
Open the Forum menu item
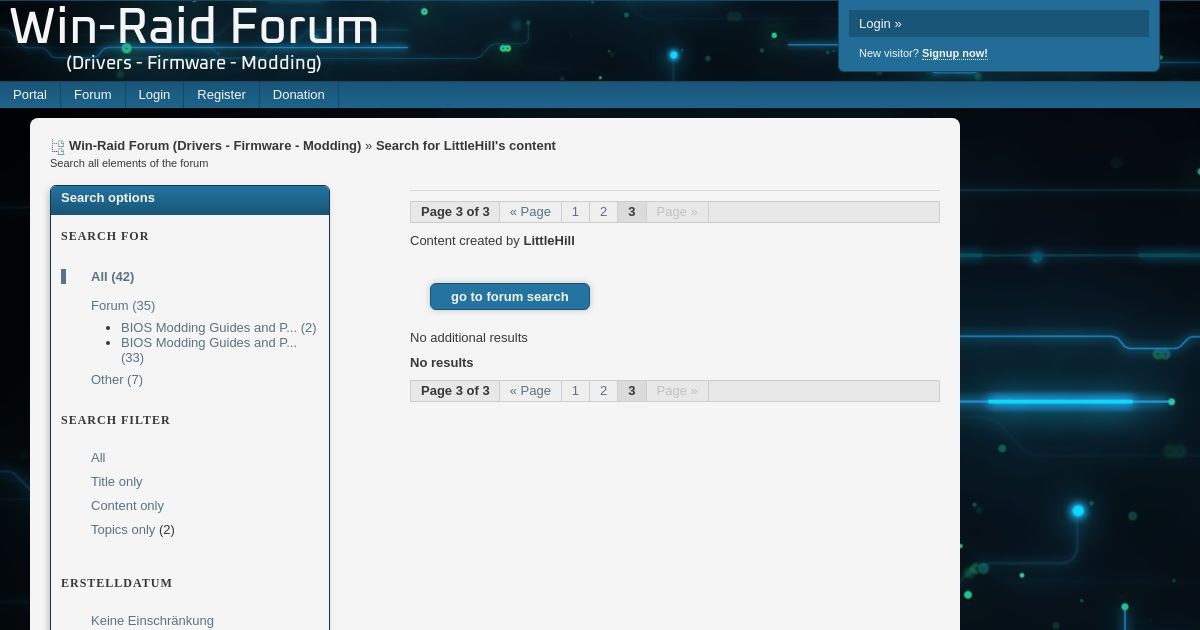[x=92, y=94]
